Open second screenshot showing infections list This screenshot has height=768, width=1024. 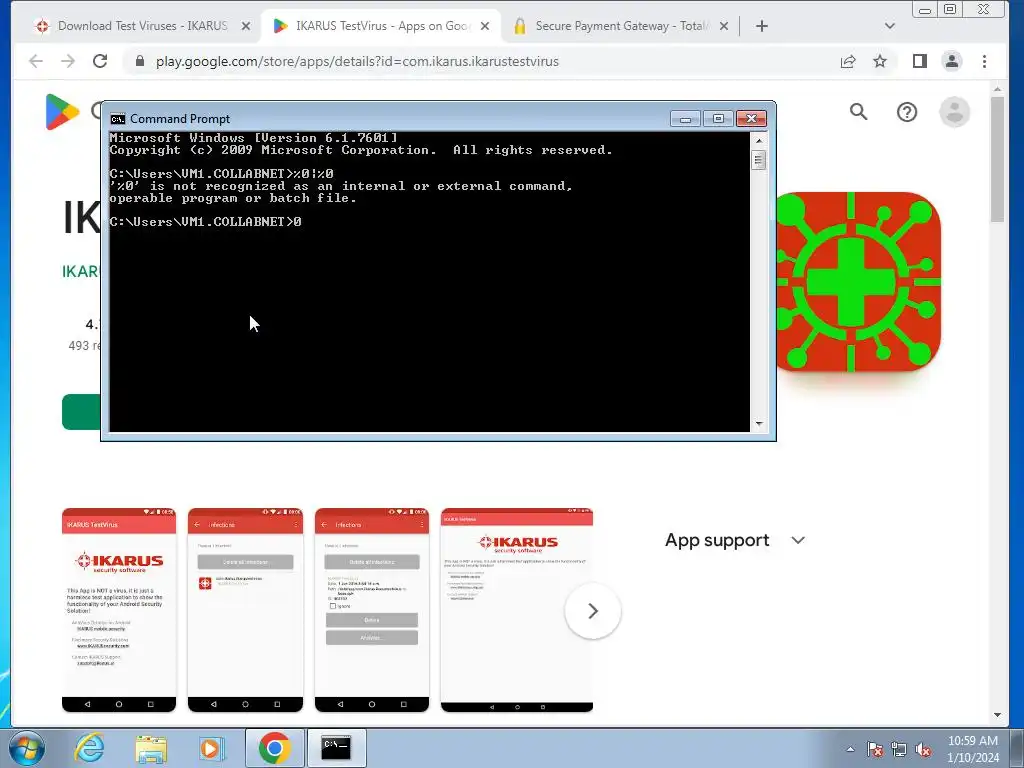pos(246,610)
